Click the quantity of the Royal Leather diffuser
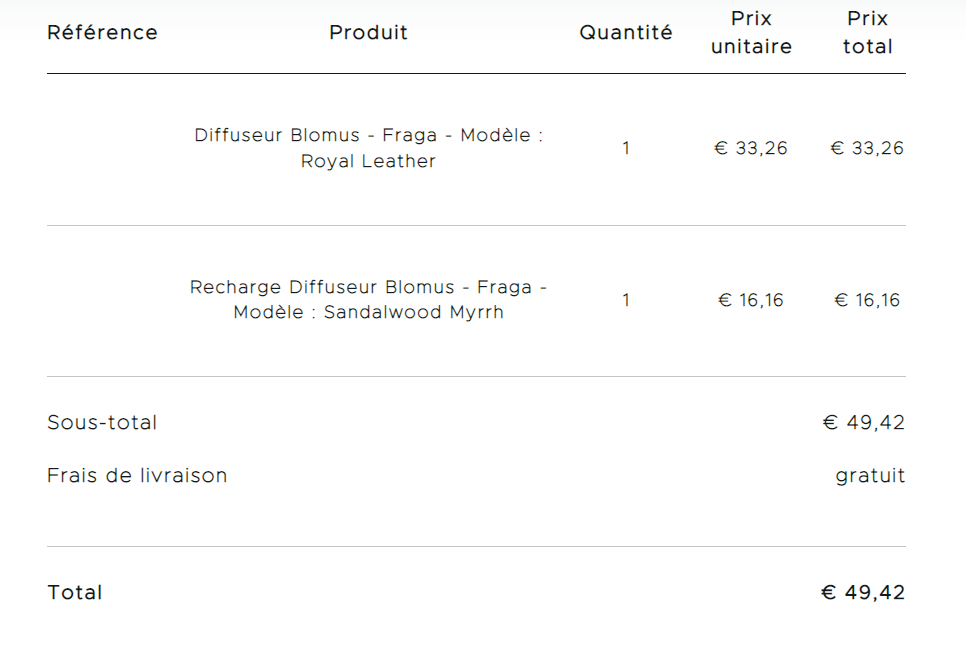Image resolution: width=966 pixels, height=647 pixels. pos(626,149)
